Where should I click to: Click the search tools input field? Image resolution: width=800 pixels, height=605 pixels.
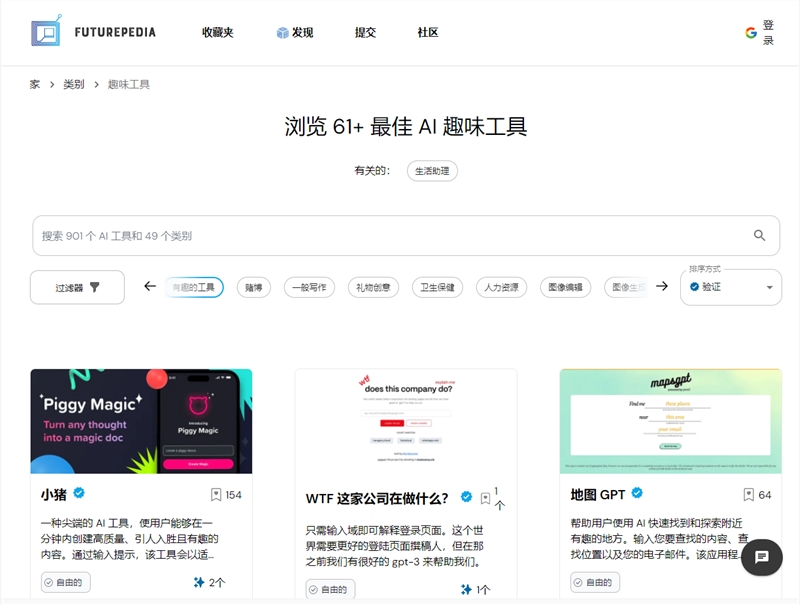390,236
